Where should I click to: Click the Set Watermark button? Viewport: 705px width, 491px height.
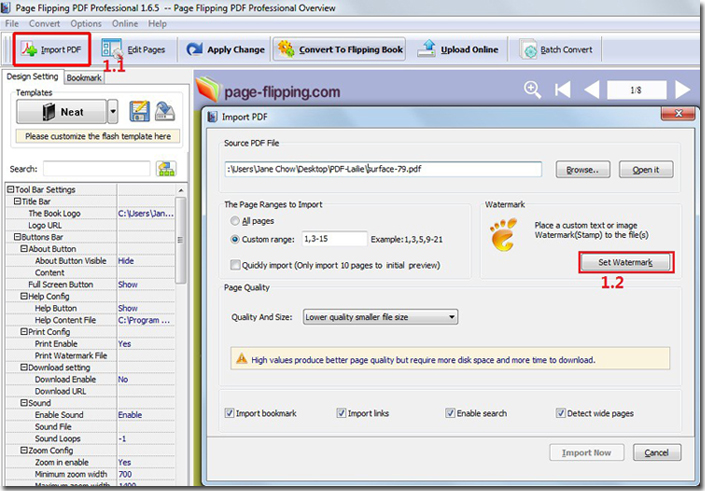[x=625, y=262]
